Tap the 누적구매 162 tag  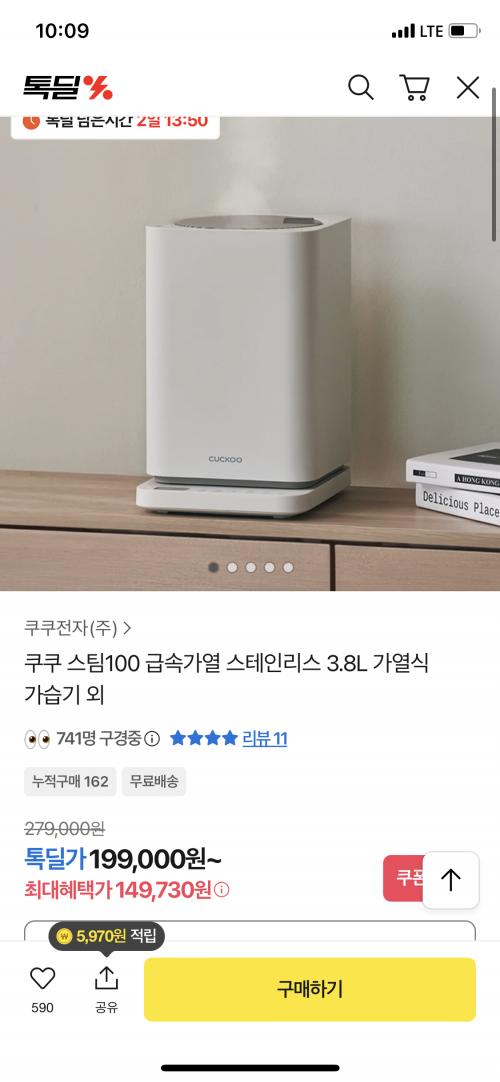point(70,781)
